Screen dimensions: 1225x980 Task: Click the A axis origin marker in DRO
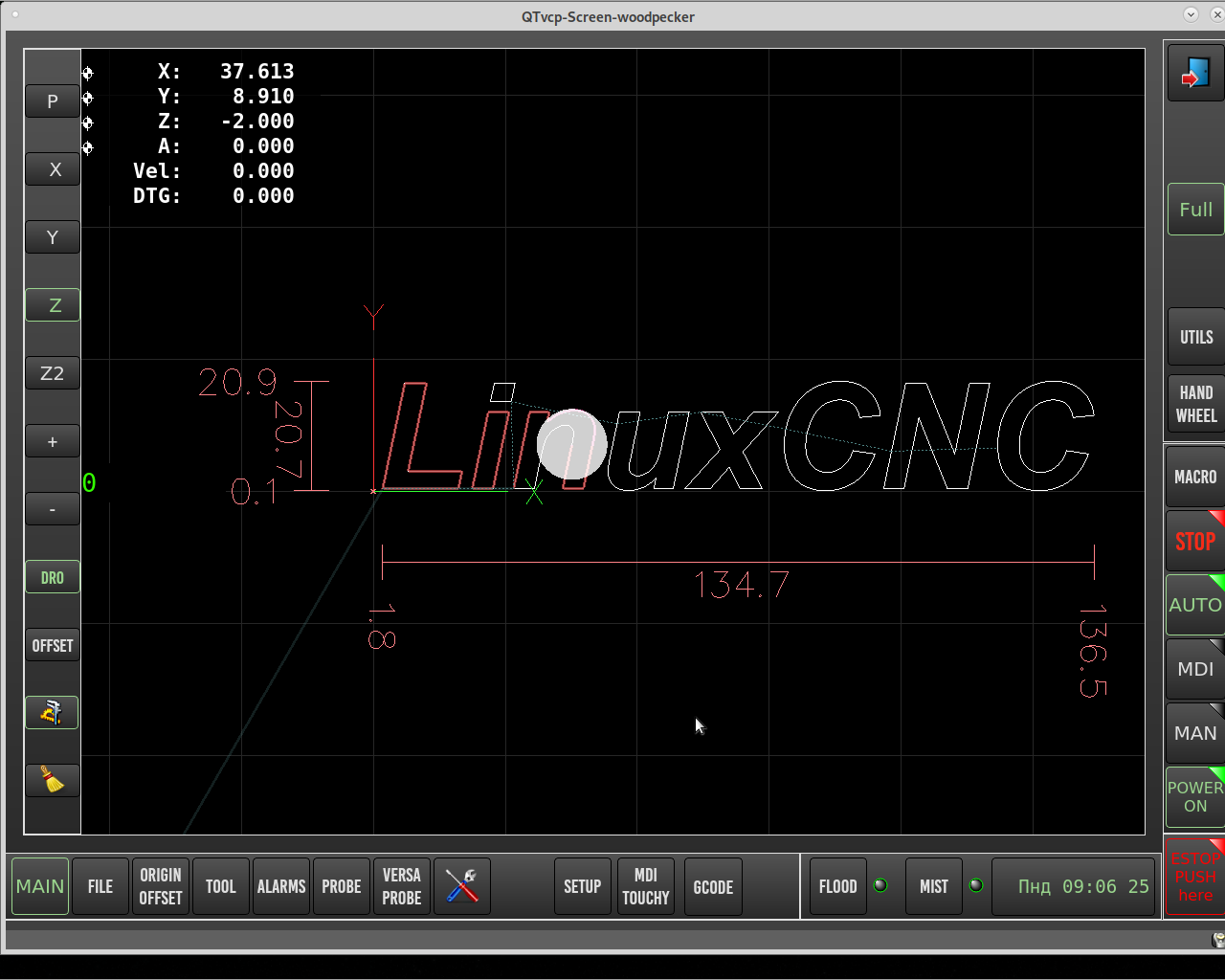(88, 147)
